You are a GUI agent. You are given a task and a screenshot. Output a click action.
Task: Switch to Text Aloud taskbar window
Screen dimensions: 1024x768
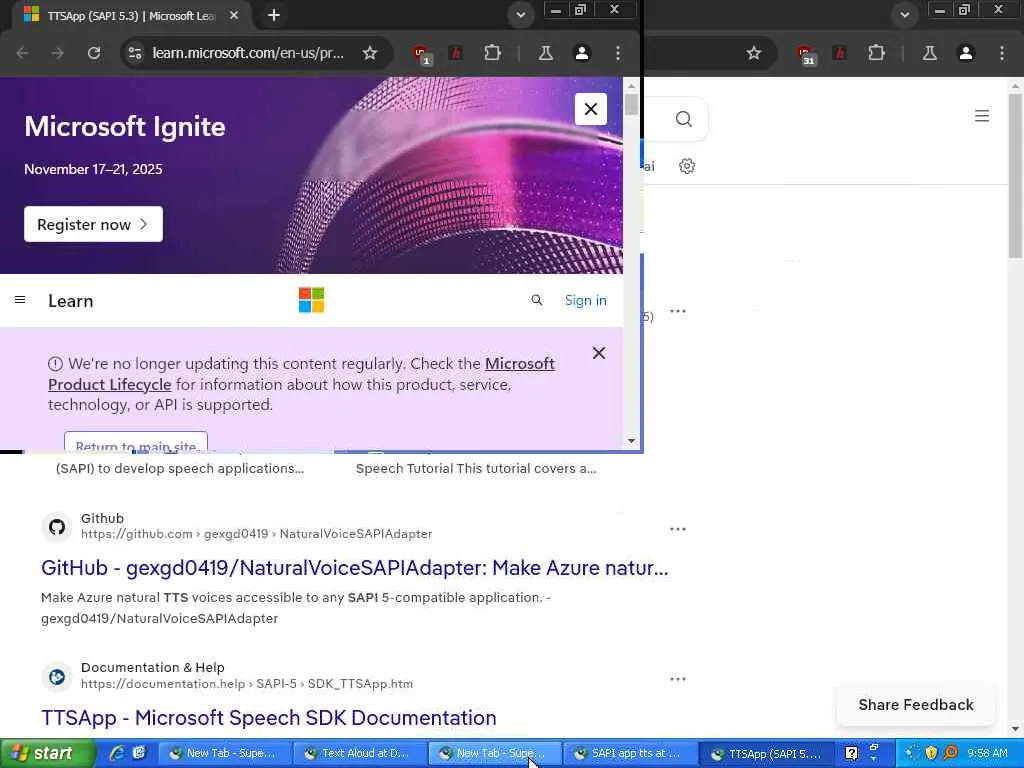359,754
